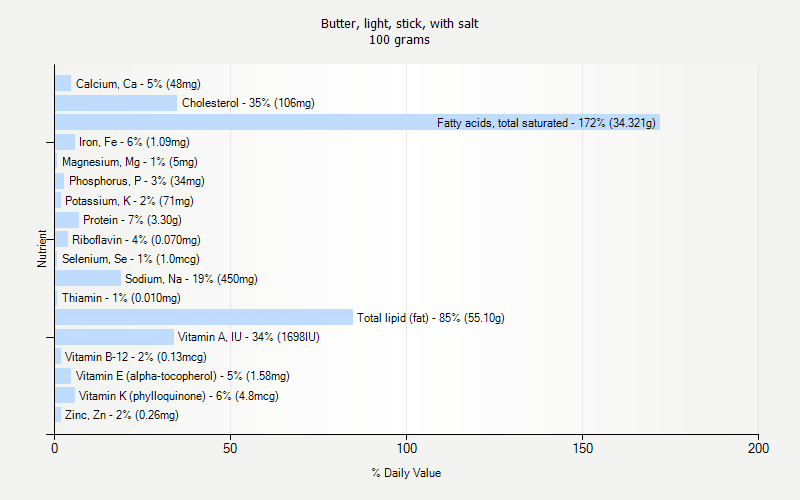800x500 pixels.
Task: Select the Vitamin B-12 label
Action: 135,357
